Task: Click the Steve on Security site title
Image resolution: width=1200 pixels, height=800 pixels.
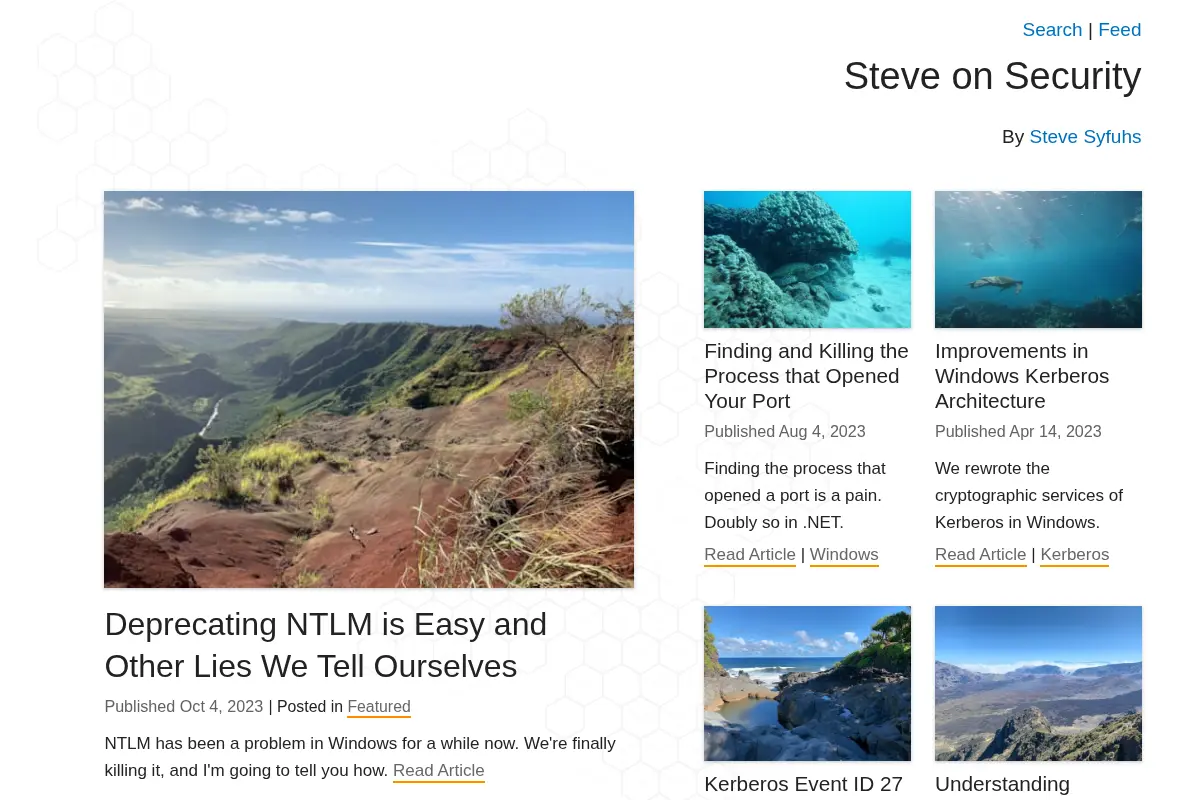Action: (992, 76)
